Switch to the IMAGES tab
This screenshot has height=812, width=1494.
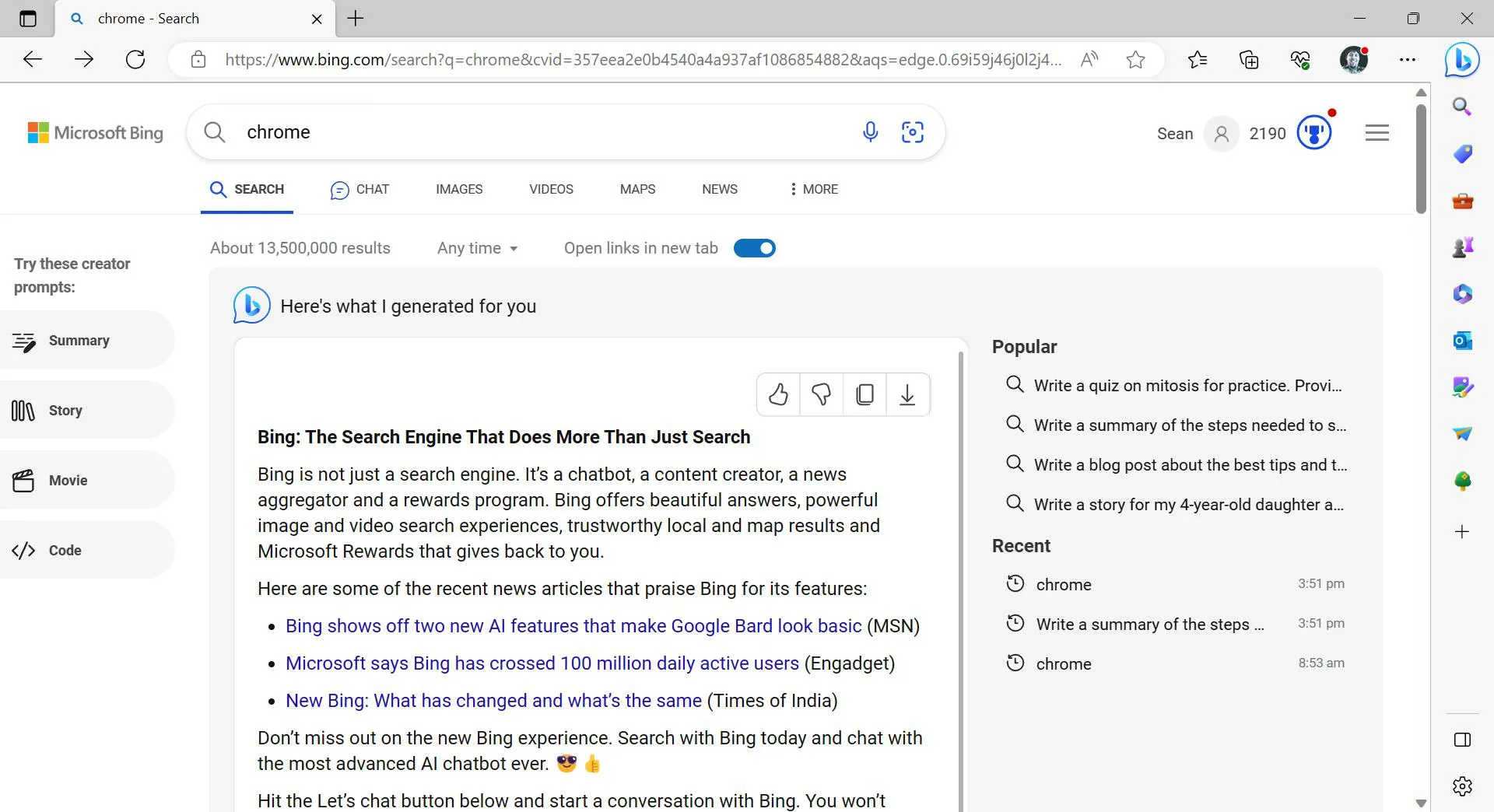(459, 189)
